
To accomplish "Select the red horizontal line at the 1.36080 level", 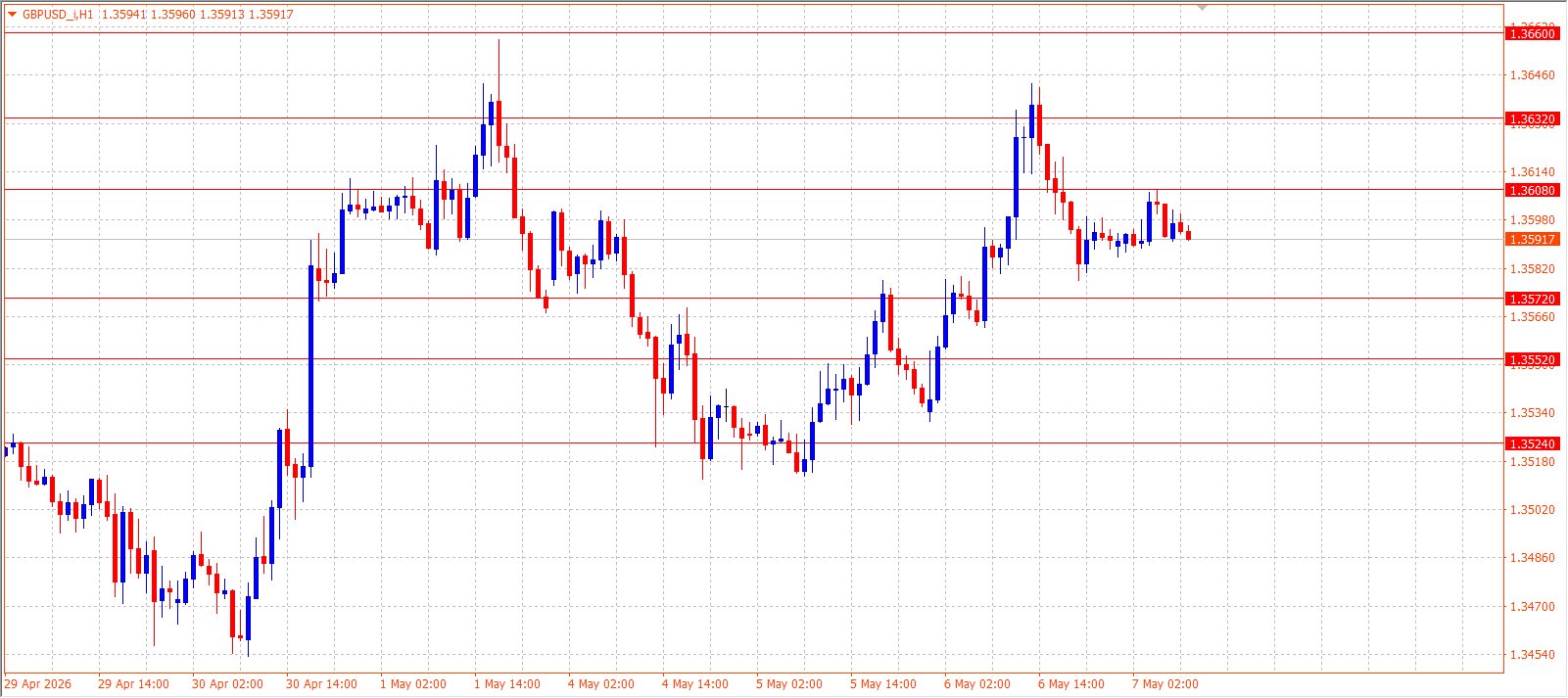I will click(754, 190).
